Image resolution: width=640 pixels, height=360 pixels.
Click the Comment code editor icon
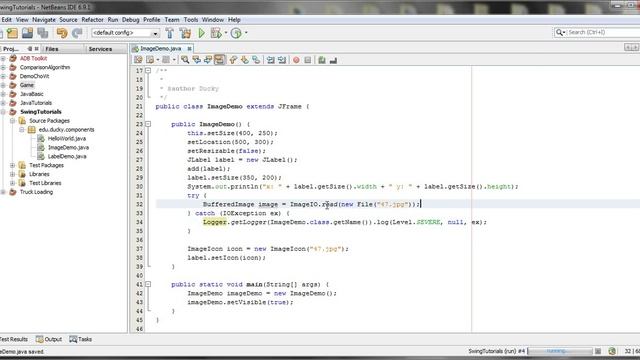coord(322,60)
